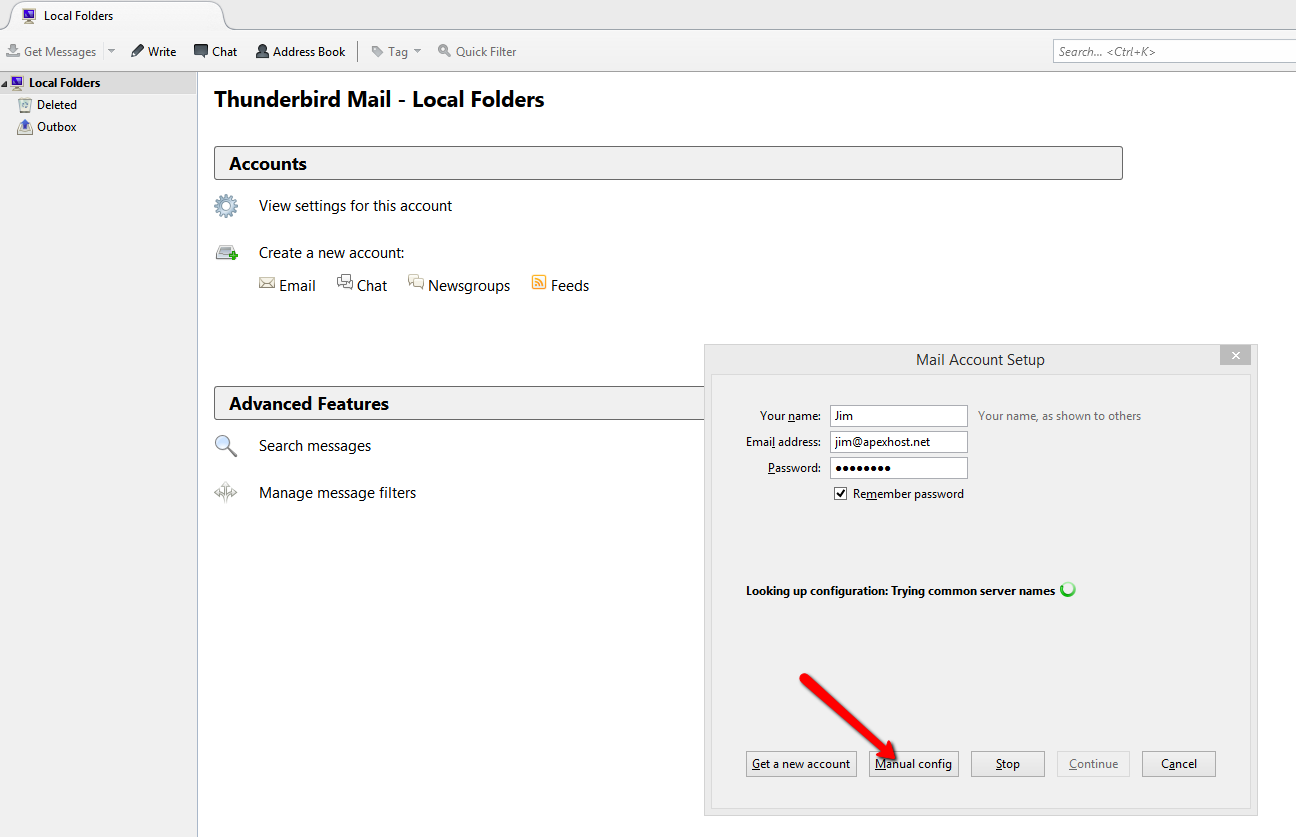
Task: Click the 'Your name, as shown to others' hint
Action: 1059,416
